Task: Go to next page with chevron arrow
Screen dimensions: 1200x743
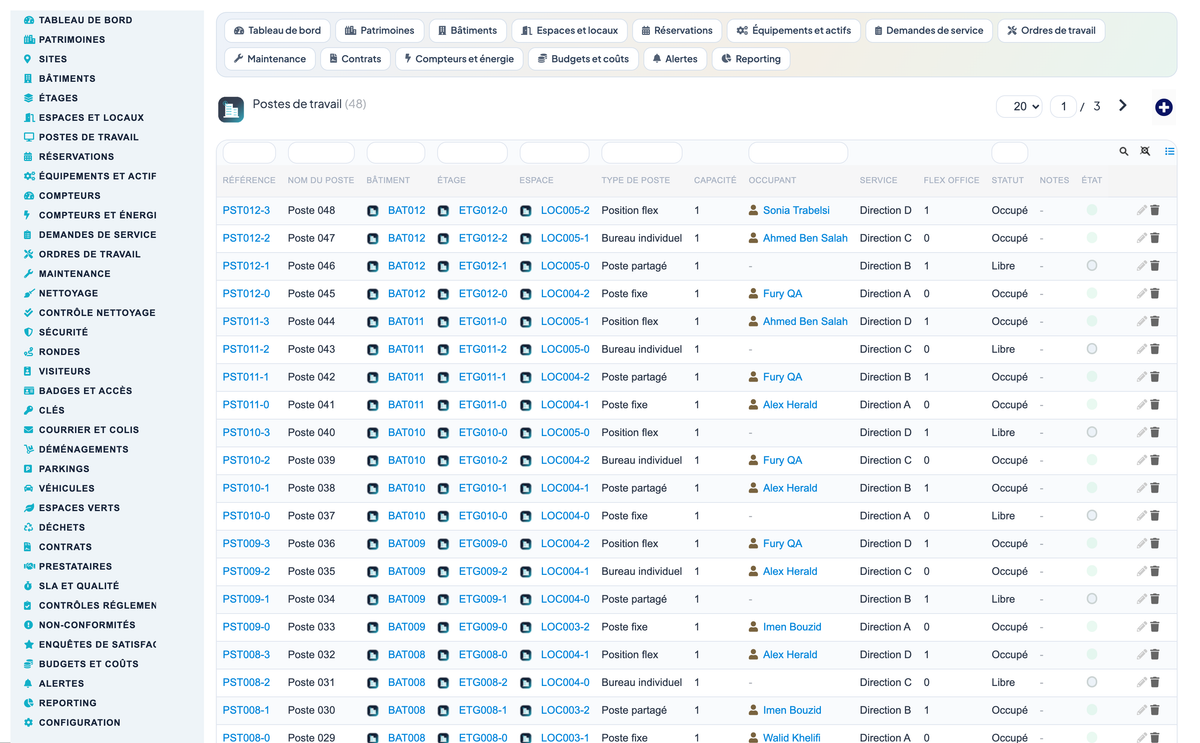Action: click(1123, 106)
